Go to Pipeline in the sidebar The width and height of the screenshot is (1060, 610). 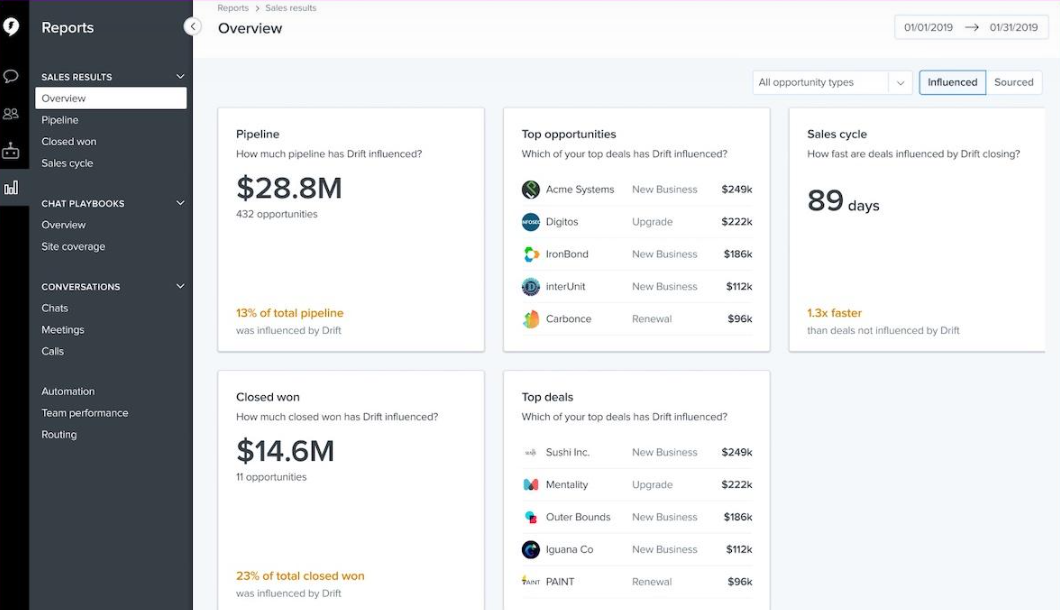(x=60, y=120)
